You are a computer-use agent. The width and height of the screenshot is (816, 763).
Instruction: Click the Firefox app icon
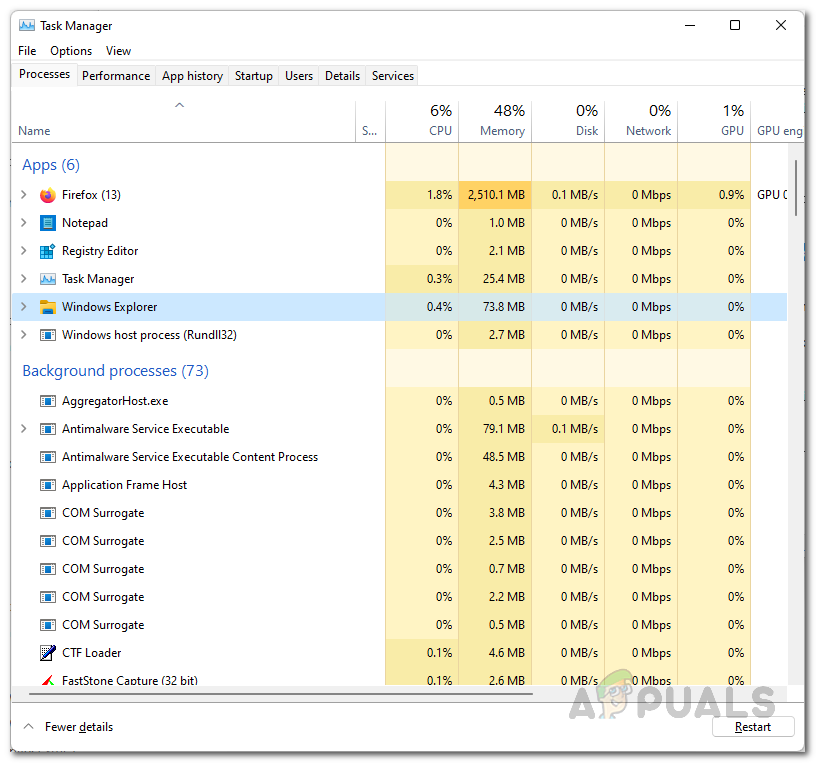click(47, 195)
